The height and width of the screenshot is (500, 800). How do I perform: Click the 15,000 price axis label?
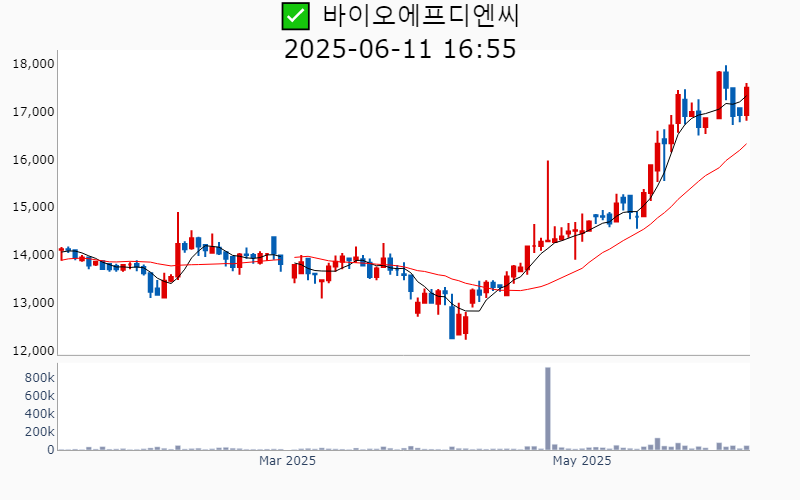click(33, 207)
